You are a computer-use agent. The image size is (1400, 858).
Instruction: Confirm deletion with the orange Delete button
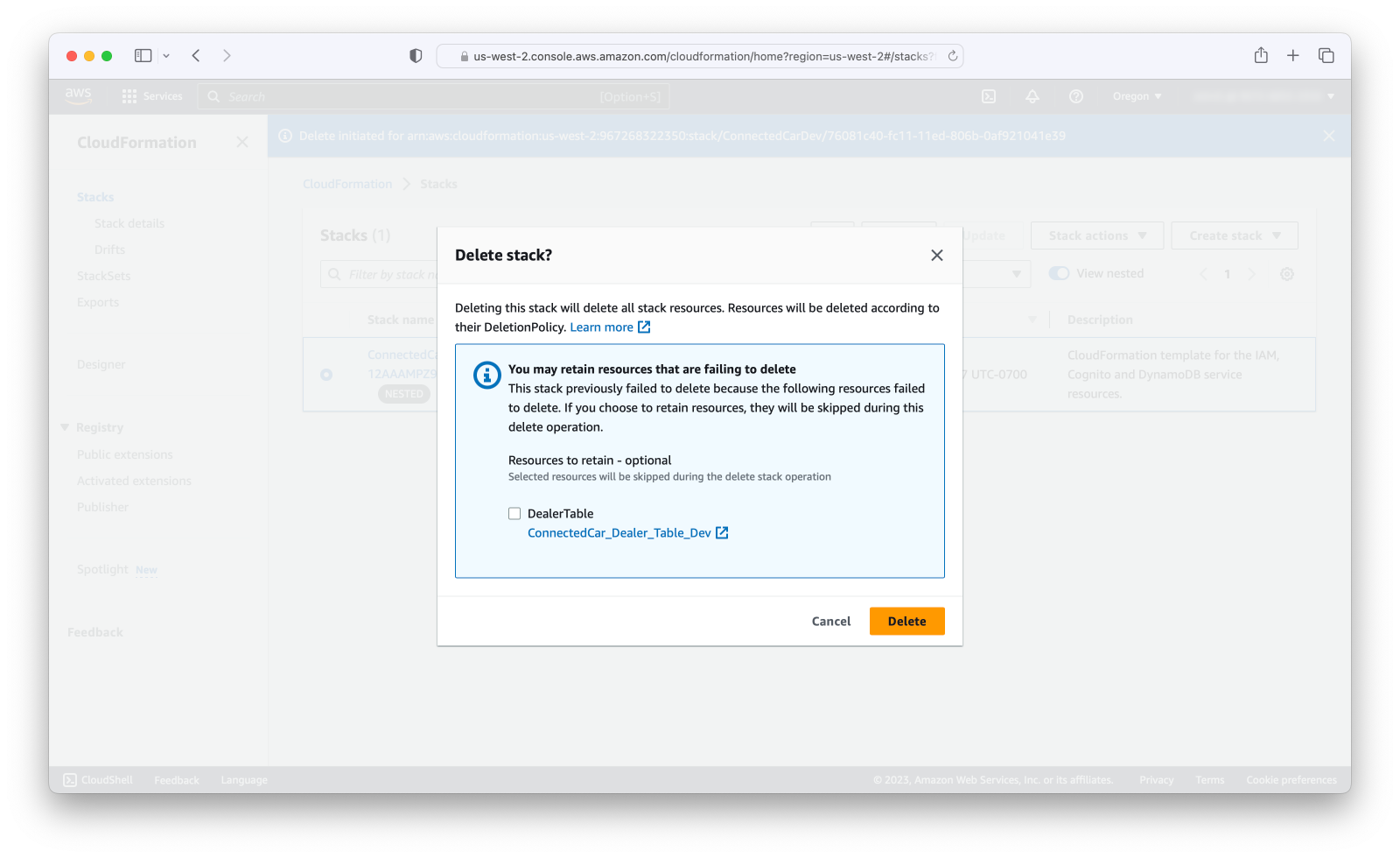(907, 621)
